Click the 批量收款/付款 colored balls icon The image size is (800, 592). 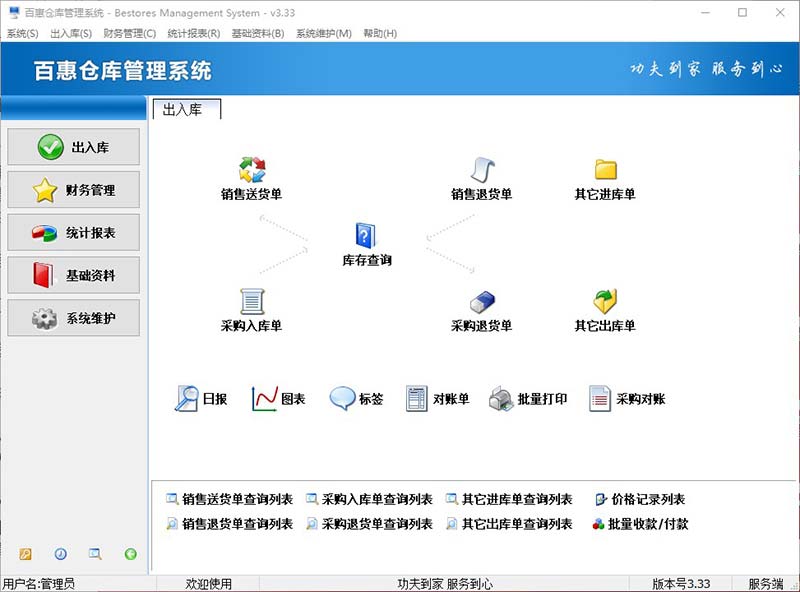(598, 524)
